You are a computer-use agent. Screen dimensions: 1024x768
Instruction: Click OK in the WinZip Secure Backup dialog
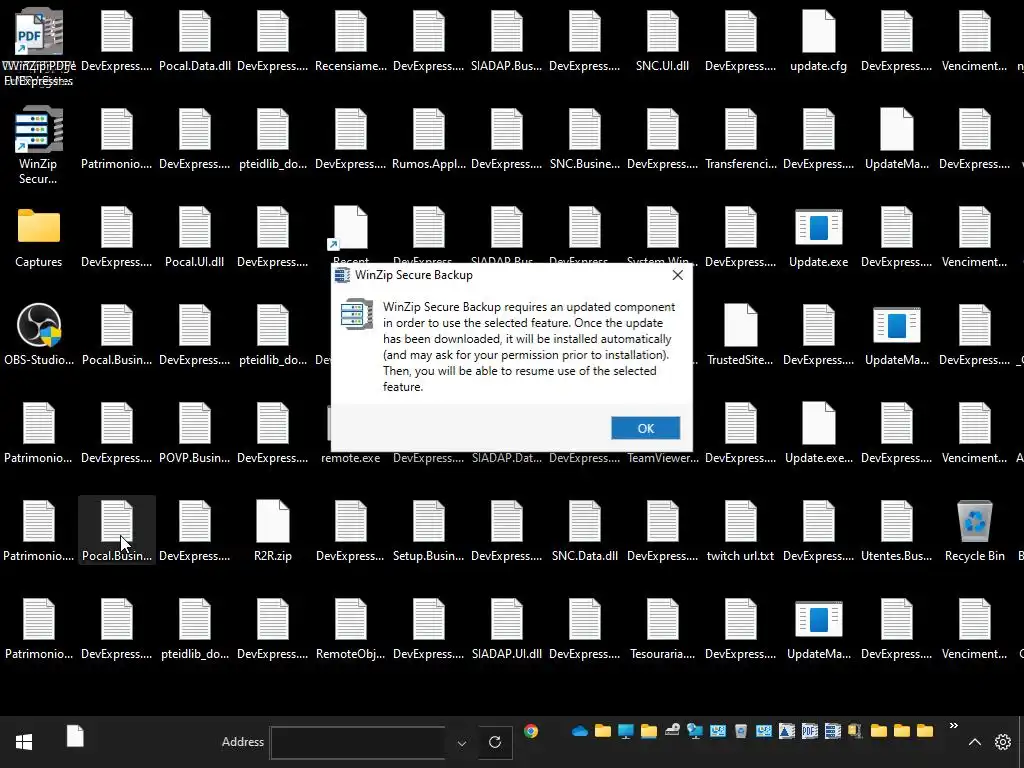pyautogui.click(x=645, y=428)
